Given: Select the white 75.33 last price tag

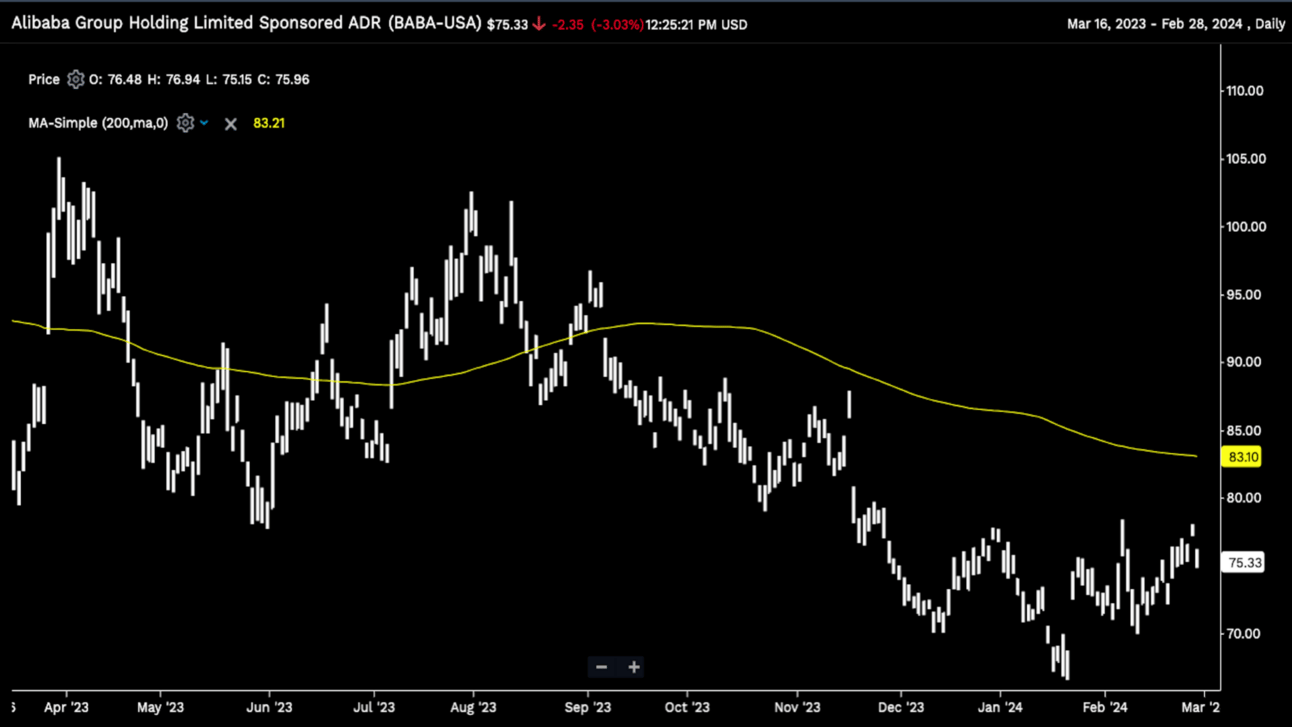Looking at the screenshot, I should click(1243, 563).
